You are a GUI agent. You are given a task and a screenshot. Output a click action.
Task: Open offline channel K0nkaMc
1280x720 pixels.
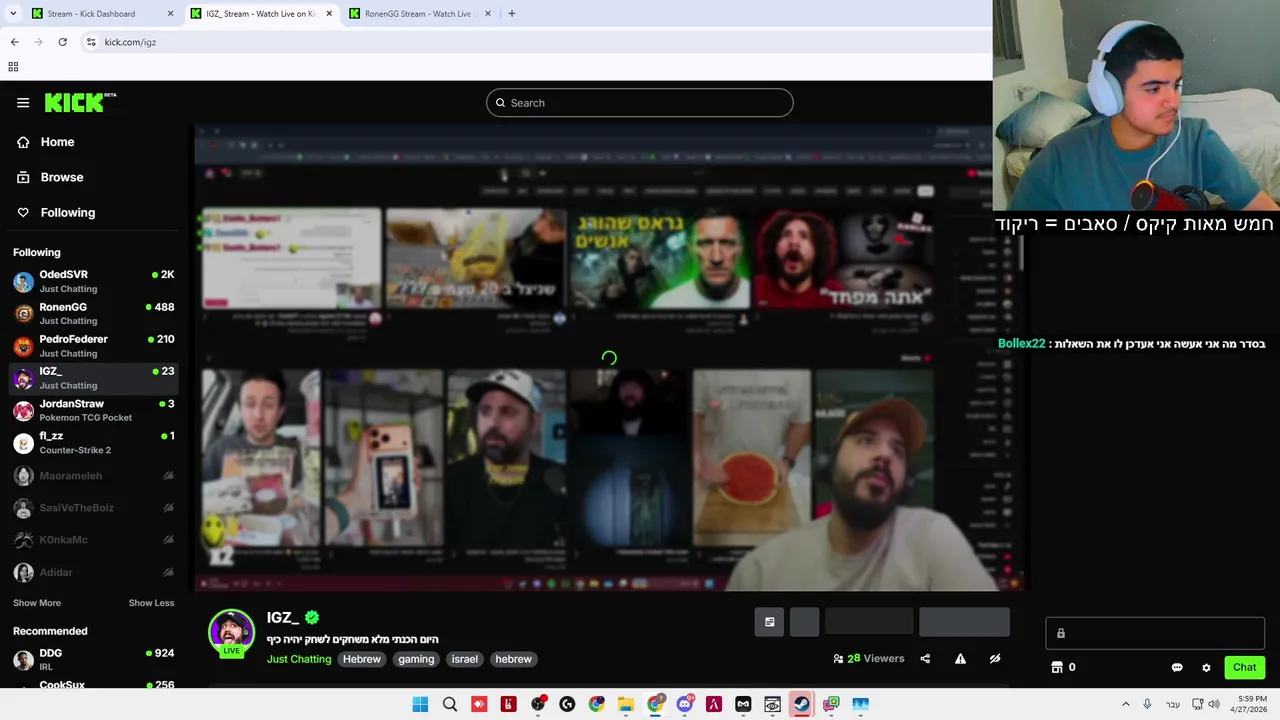[94, 540]
